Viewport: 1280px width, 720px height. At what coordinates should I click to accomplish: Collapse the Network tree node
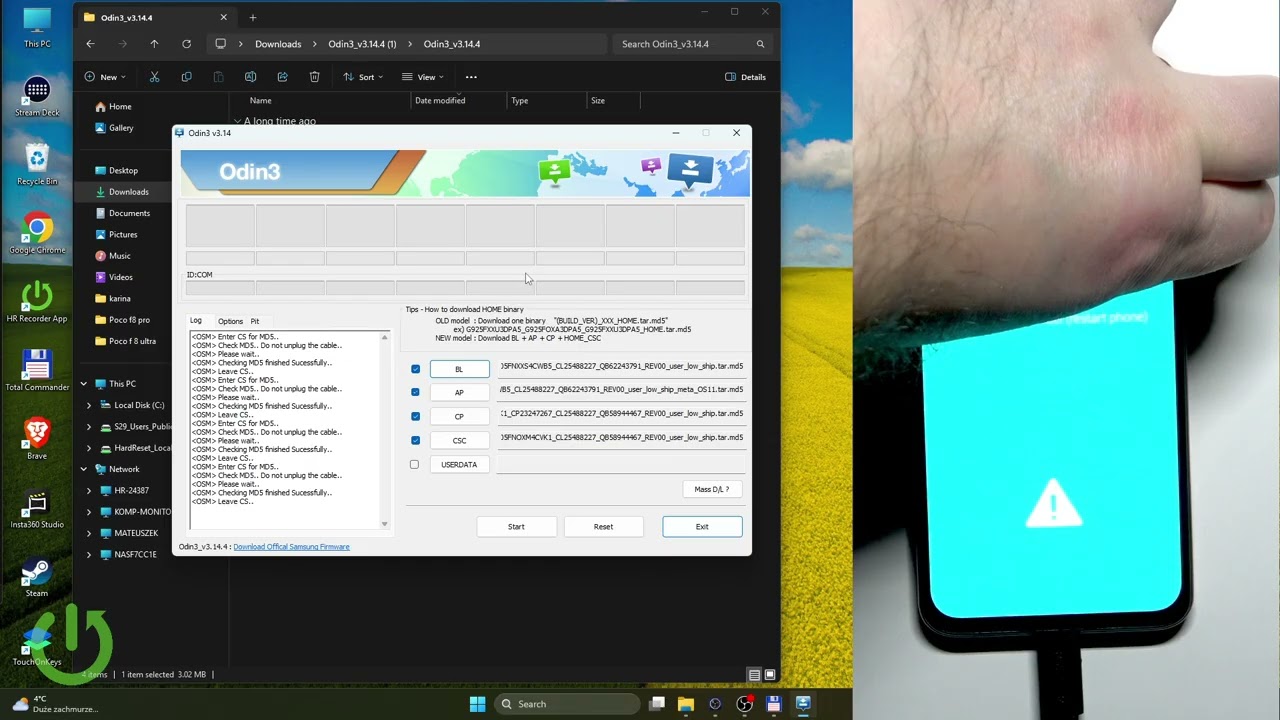pyautogui.click(x=84, y=469)
